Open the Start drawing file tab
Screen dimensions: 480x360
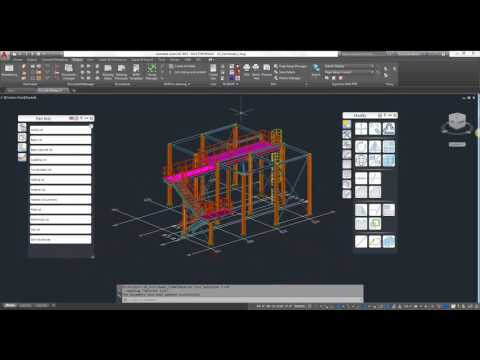[x=11, y=90]
